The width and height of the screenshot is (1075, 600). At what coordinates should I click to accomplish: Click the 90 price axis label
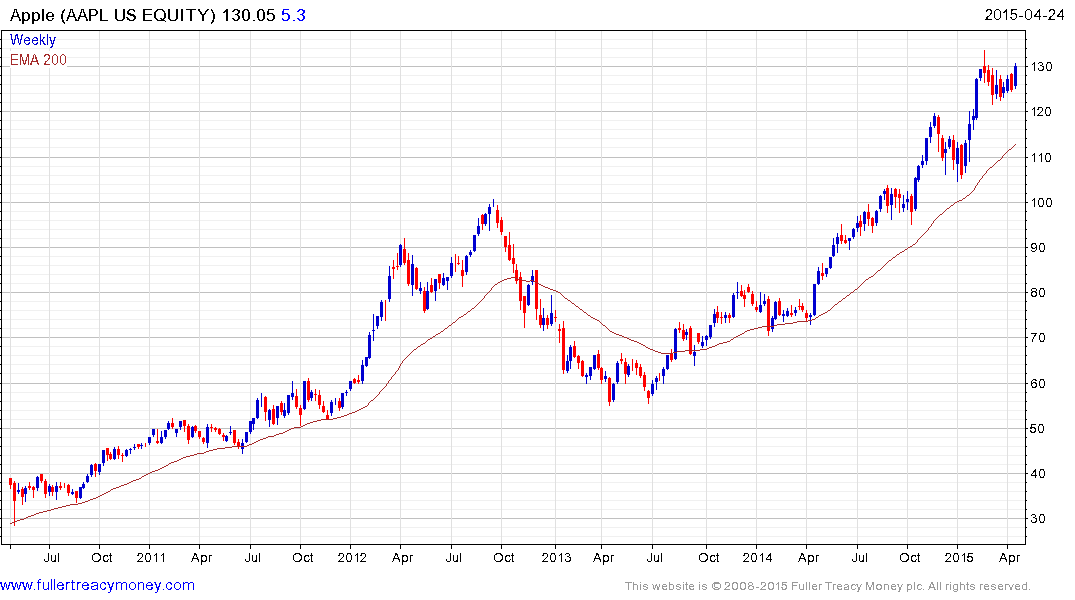point(1038,248)
